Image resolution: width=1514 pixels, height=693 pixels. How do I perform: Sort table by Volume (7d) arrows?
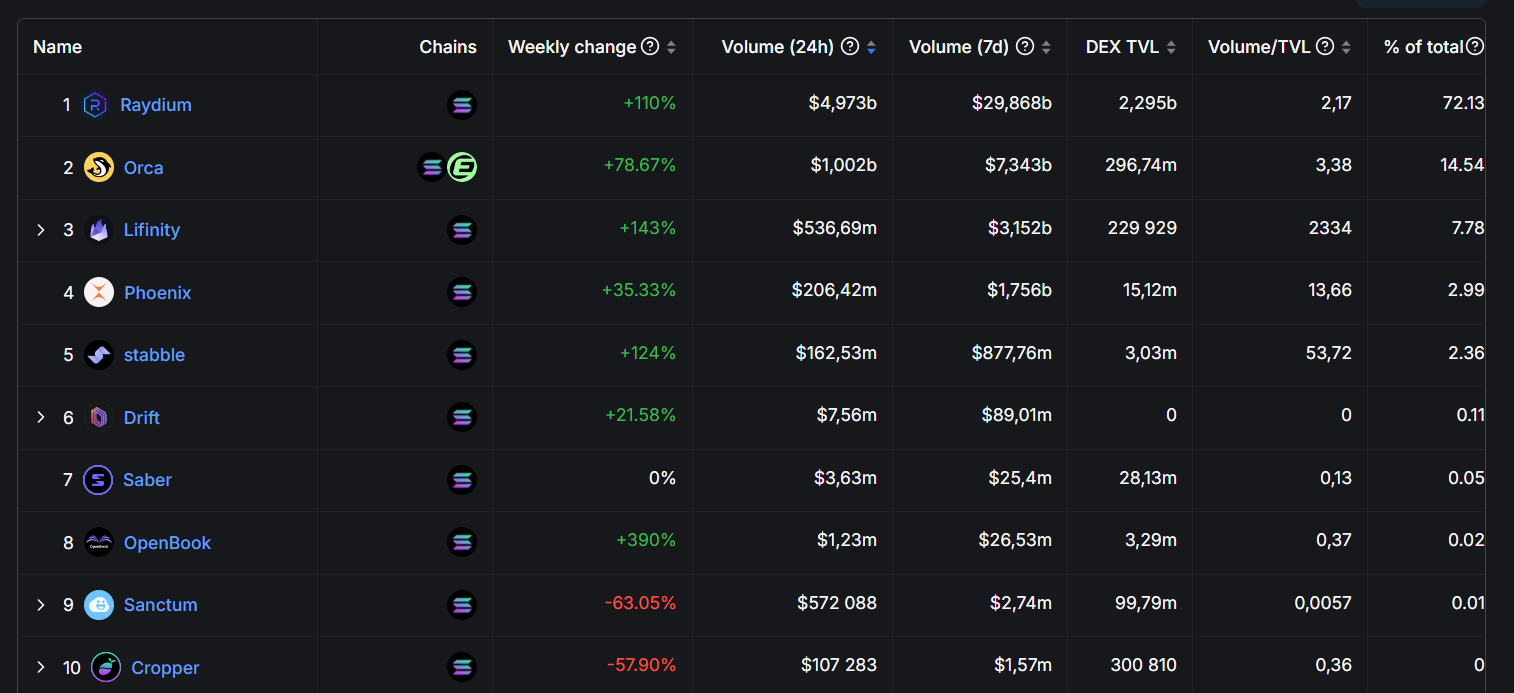pyautogui.click(x=1046, y=47)
